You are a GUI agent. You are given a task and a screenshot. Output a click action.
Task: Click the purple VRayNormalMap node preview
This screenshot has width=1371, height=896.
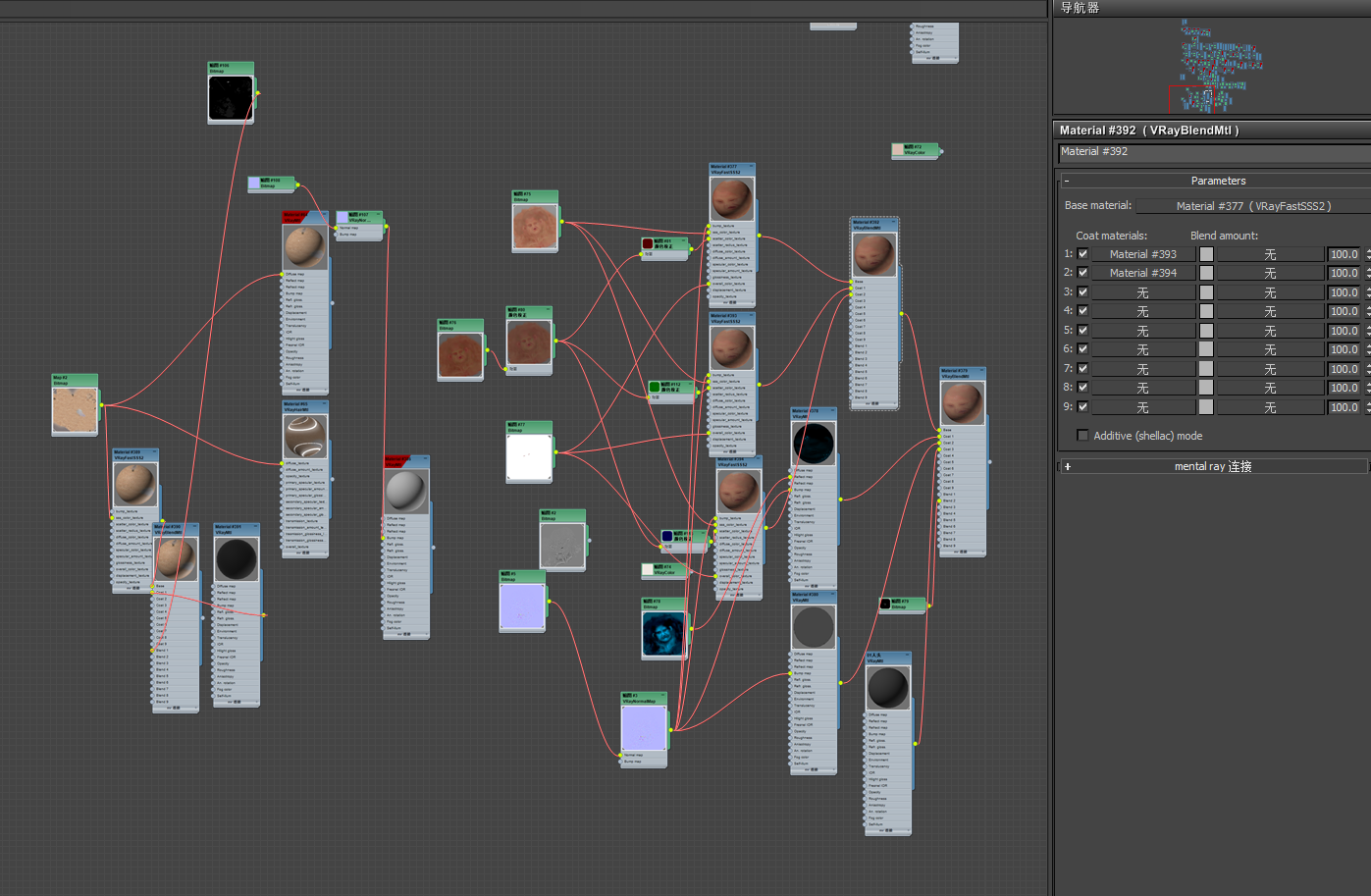[644, 728]
